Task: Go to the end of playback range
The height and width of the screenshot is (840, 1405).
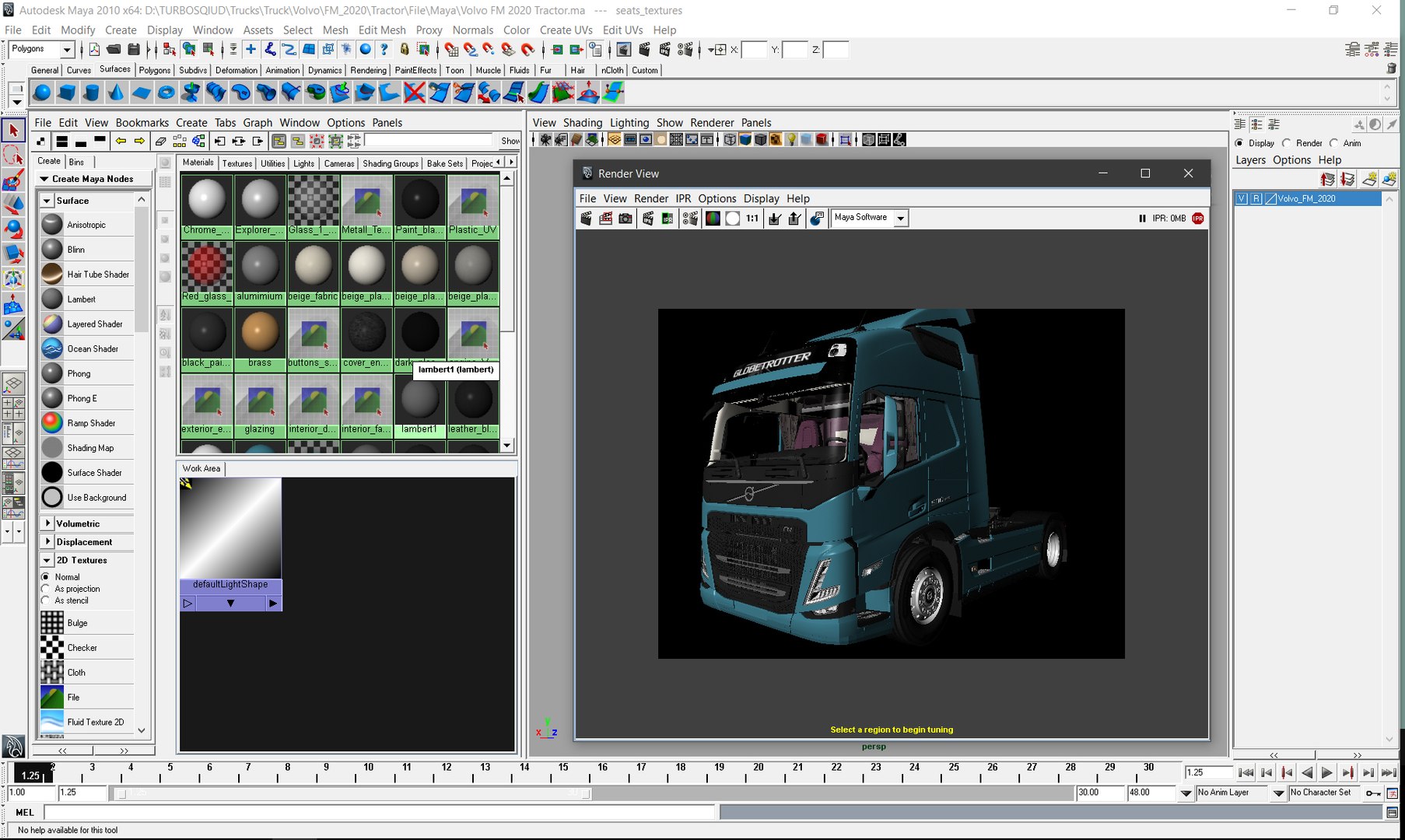Action: (x=1389, y=773)
